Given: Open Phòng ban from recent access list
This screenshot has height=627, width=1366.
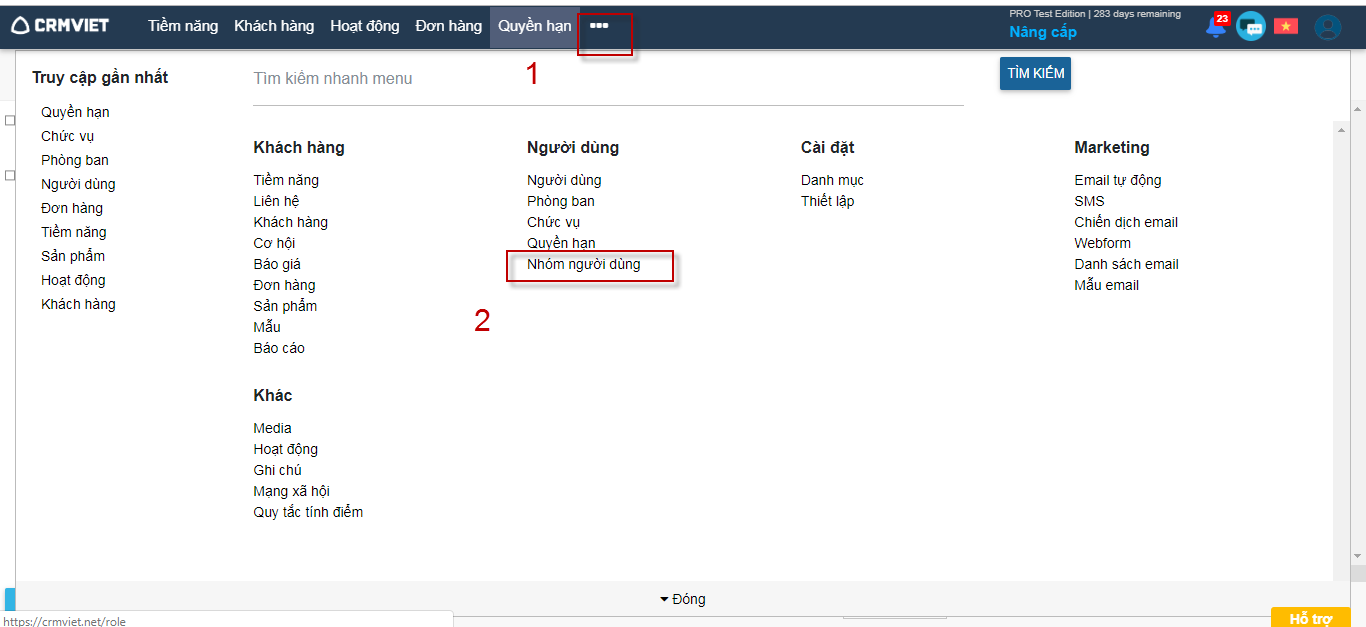Looking at the screenshot, I should [x=75, y=161].
